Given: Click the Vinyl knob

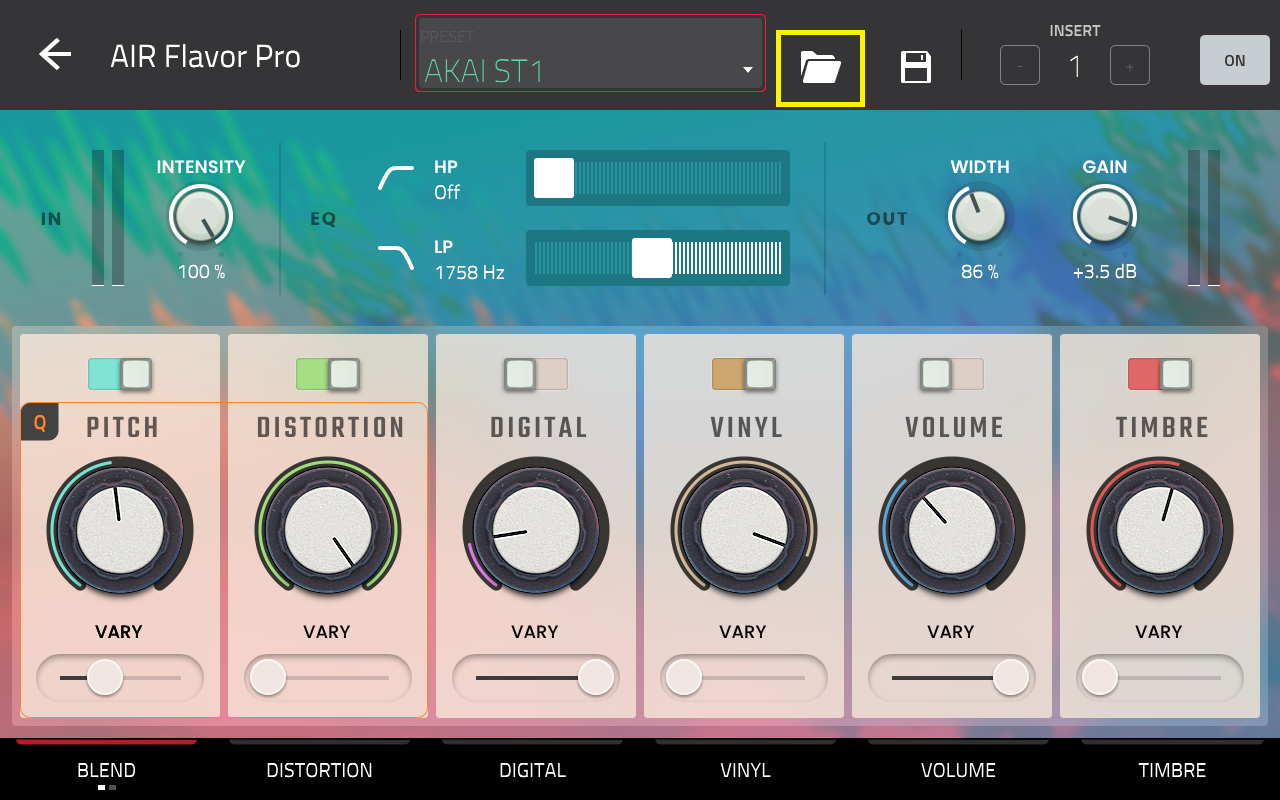Looking at the screenshot, I should pyautogui.click(x=744, y=530).
